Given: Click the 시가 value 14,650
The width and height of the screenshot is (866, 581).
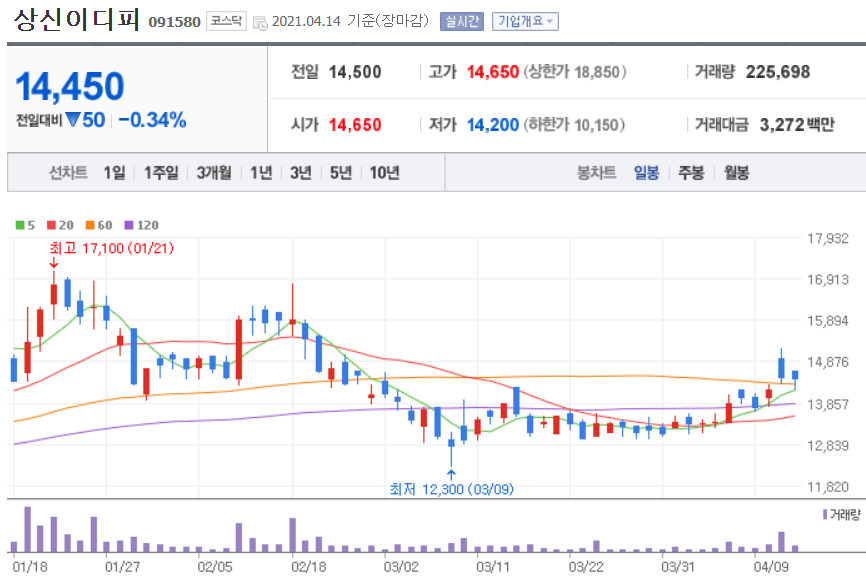Looking at the screenshot, I should click(x=355, y=125).
